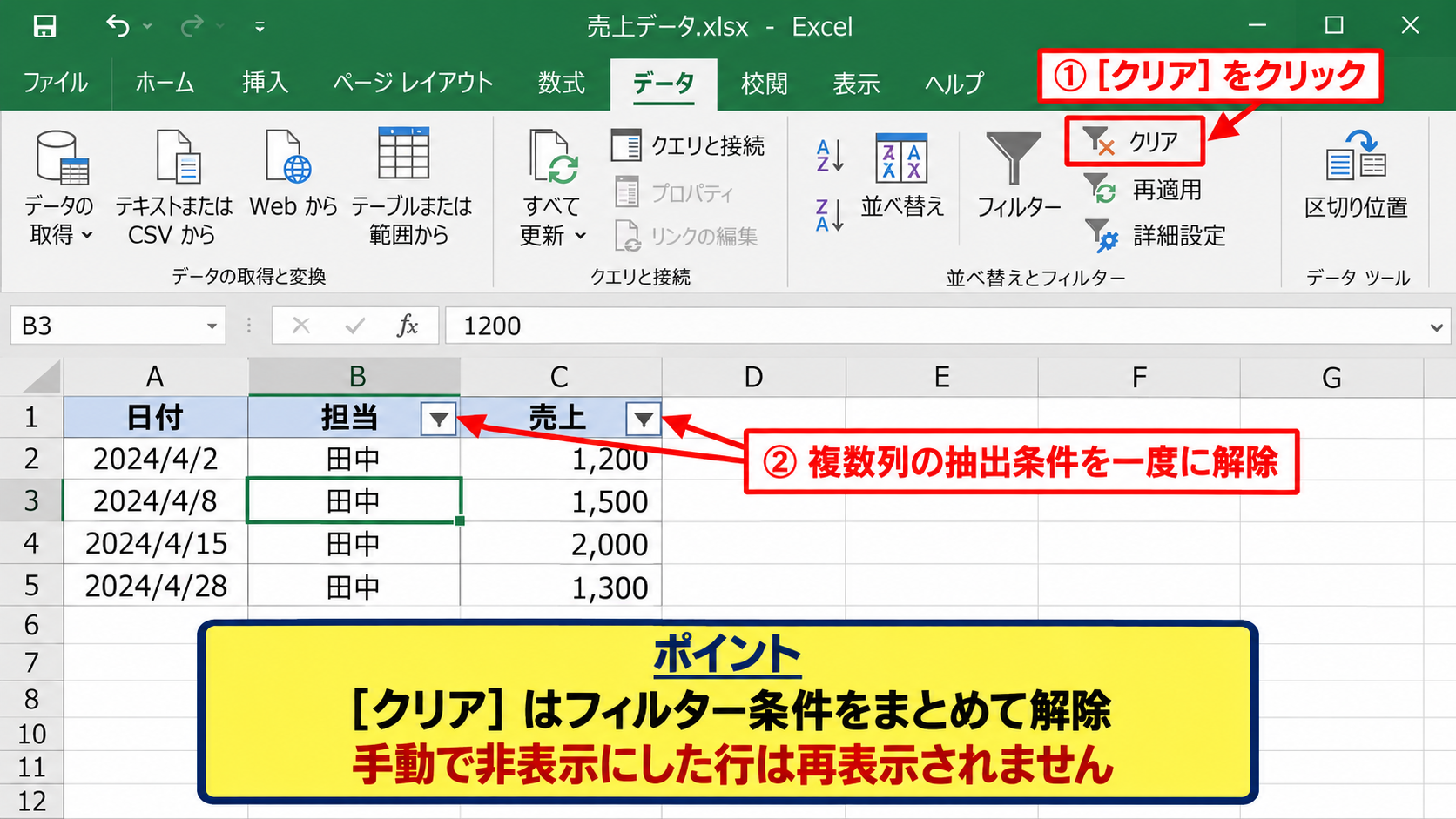This screenshot has height=819, width=1456.
Task: Sort descending with the Z-to-A icon
Action: click(x=829, y=215)
